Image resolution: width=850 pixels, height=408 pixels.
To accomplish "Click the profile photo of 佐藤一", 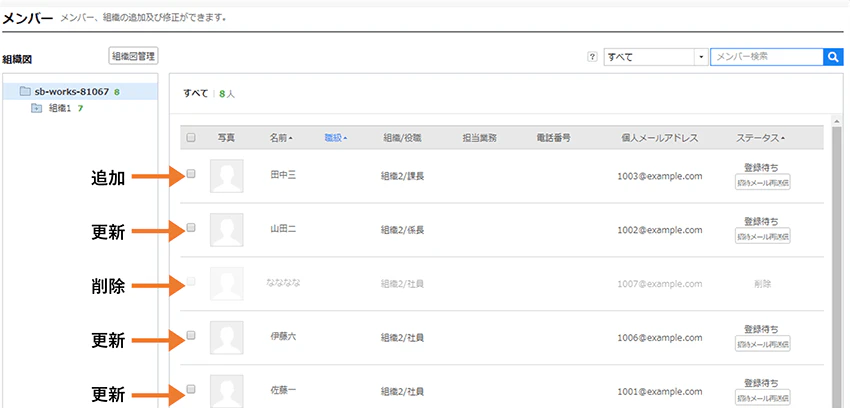I will point(227,391).
